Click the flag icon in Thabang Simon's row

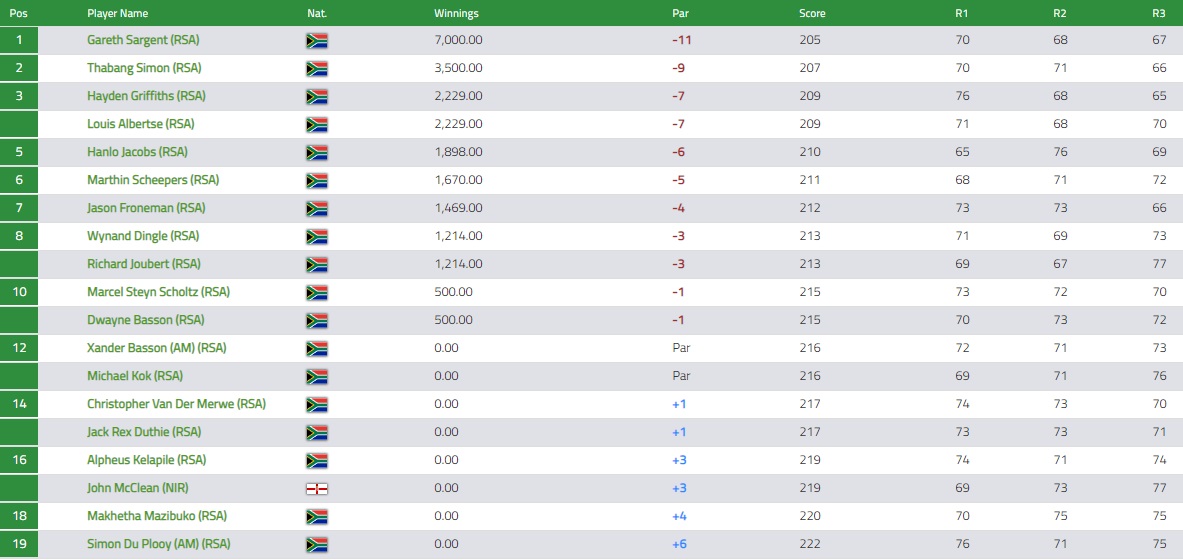pyautogui.click(x=317, y=69)
